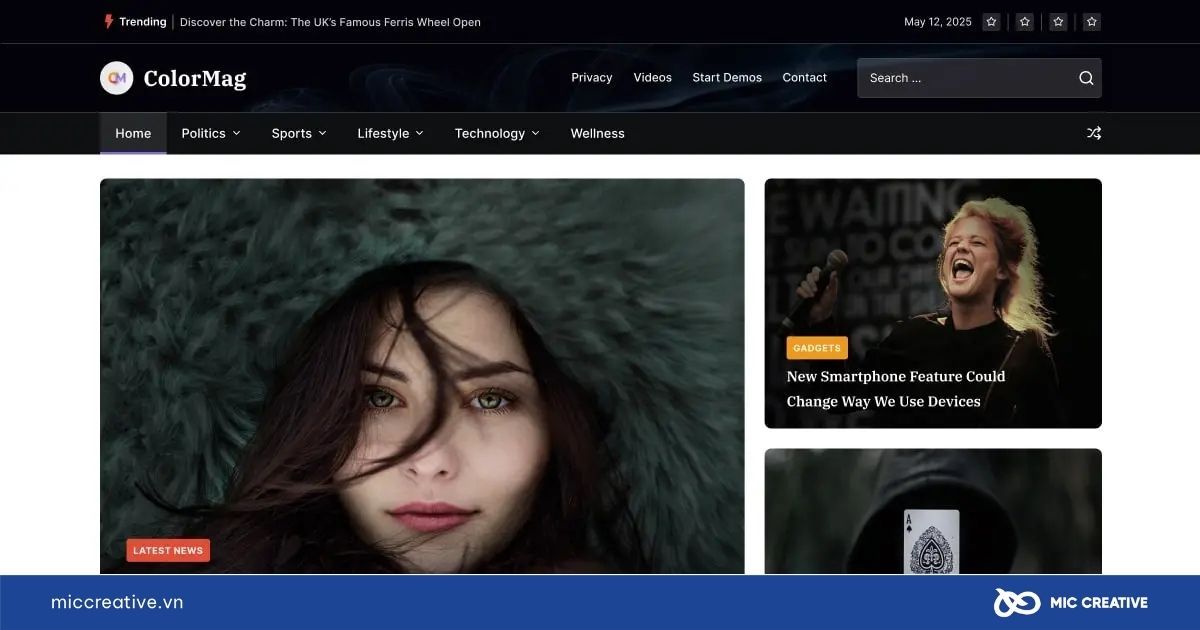Open the New Smartphone Feature article title
Image resolution: width=1200 pixels, height=630 pixels.
896,389
